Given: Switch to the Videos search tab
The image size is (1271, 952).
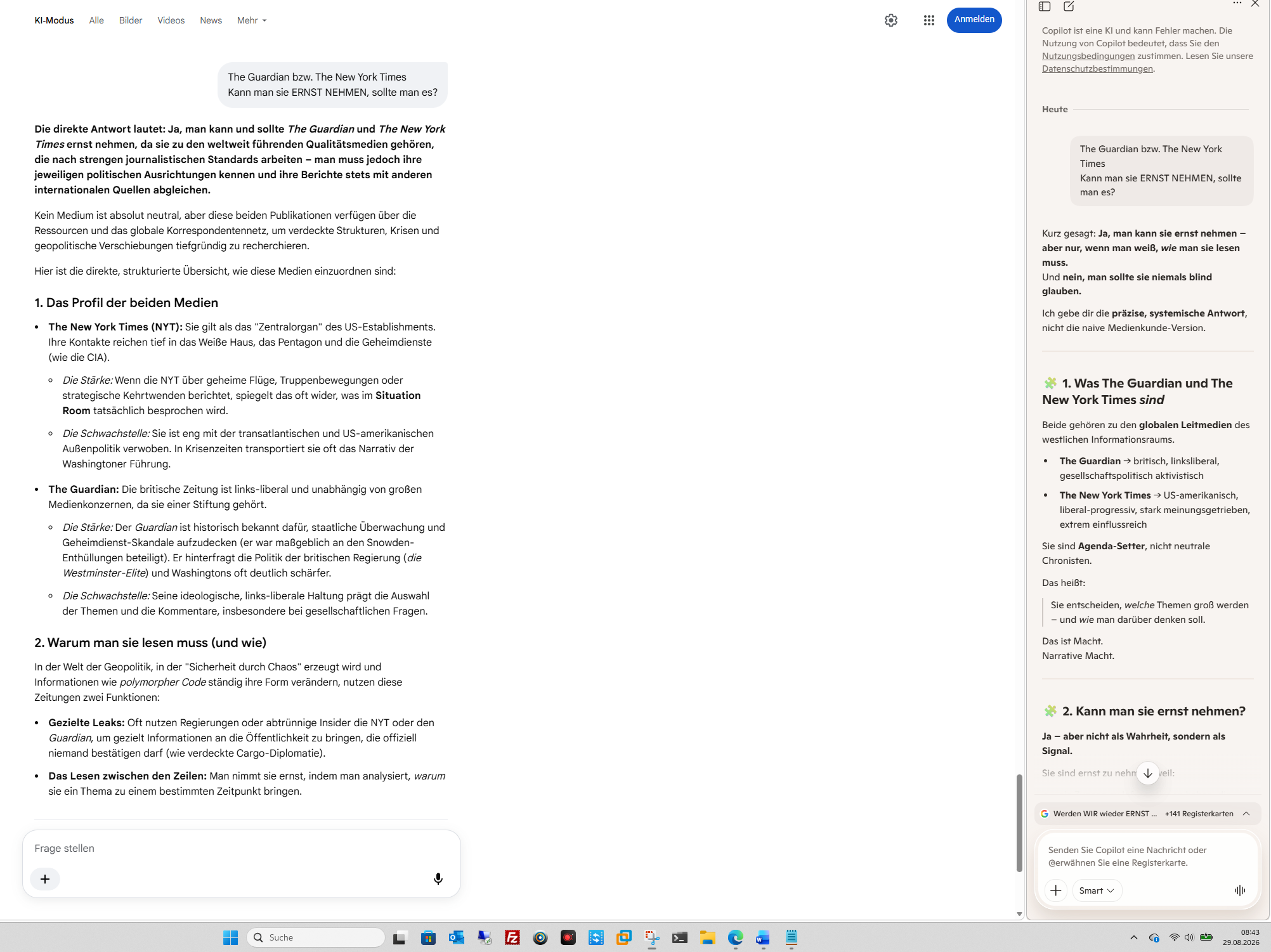Looking at the screenshot, I should (x=171, y=20).
